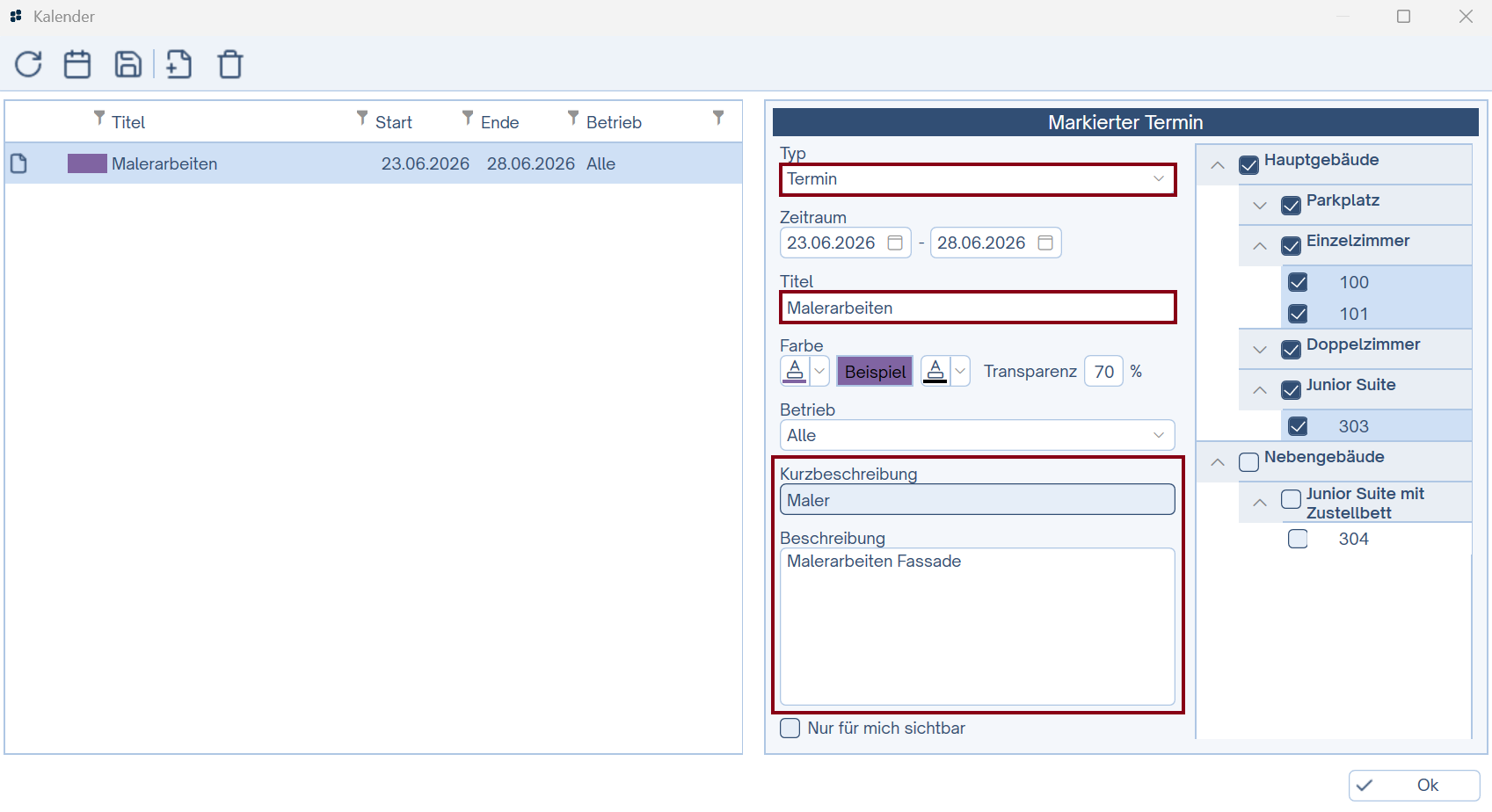Image resolution: width=1492 pixels, height=812 pixels.
Task: Open start date calendar picker
Action: click(x=895, y=243)
